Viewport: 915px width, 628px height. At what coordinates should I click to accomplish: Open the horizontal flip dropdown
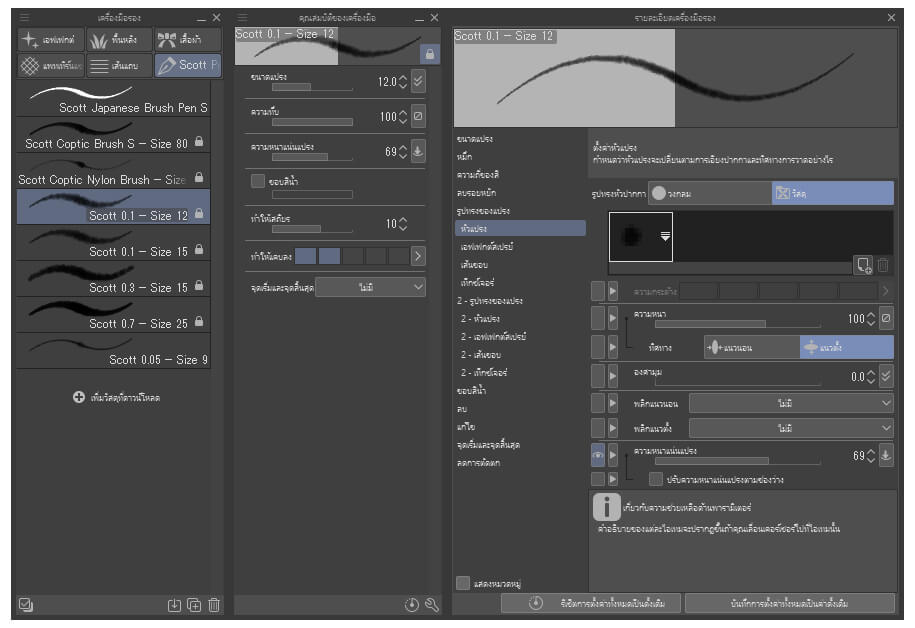pos(790,402)
